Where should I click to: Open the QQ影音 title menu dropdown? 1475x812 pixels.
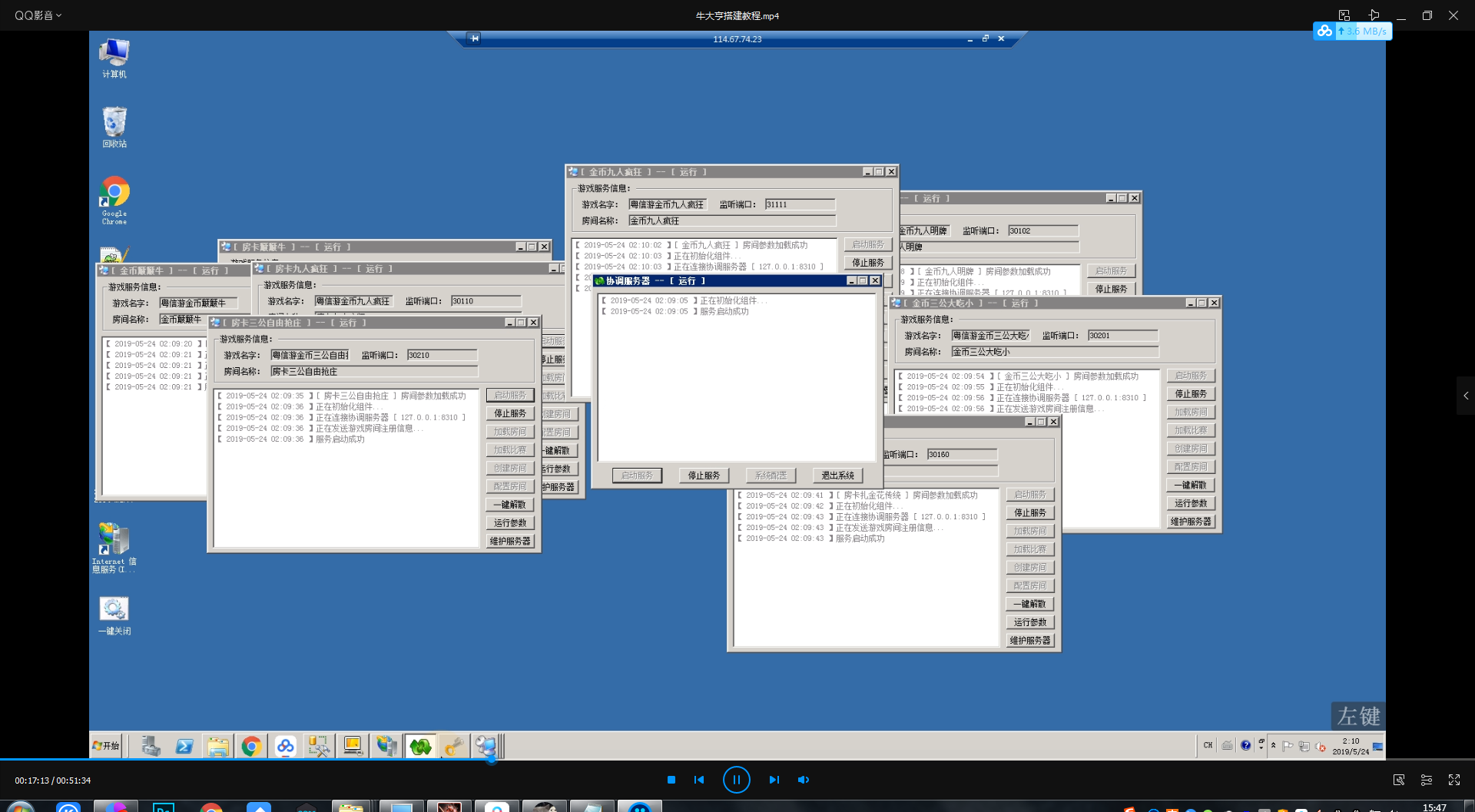coord(38,15)
